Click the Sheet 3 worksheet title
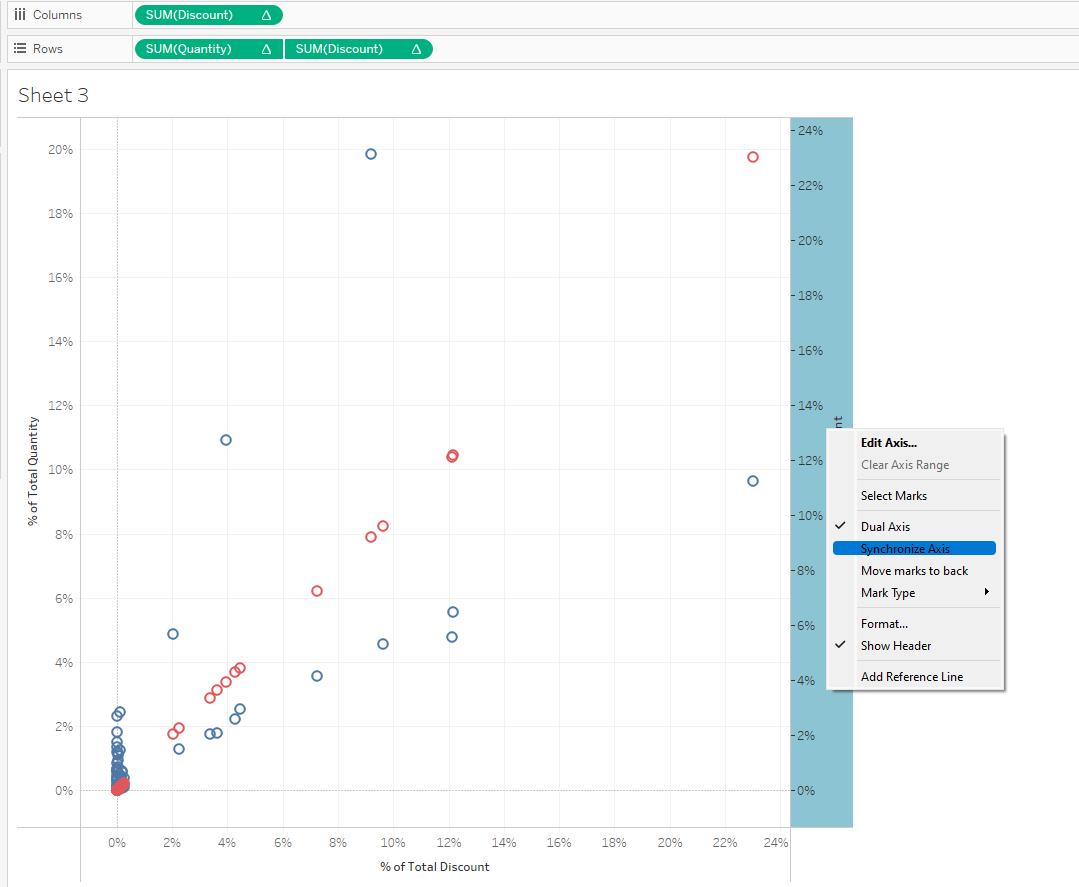 [x=52, y=95]
